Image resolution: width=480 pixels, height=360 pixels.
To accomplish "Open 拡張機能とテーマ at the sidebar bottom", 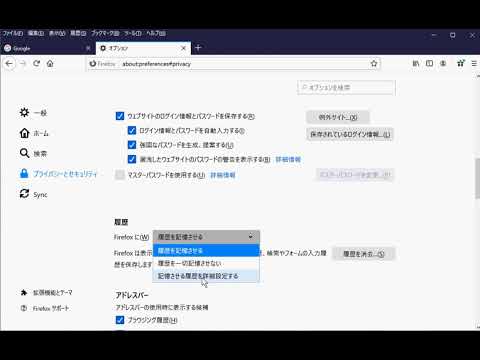I will click(46, 292).
